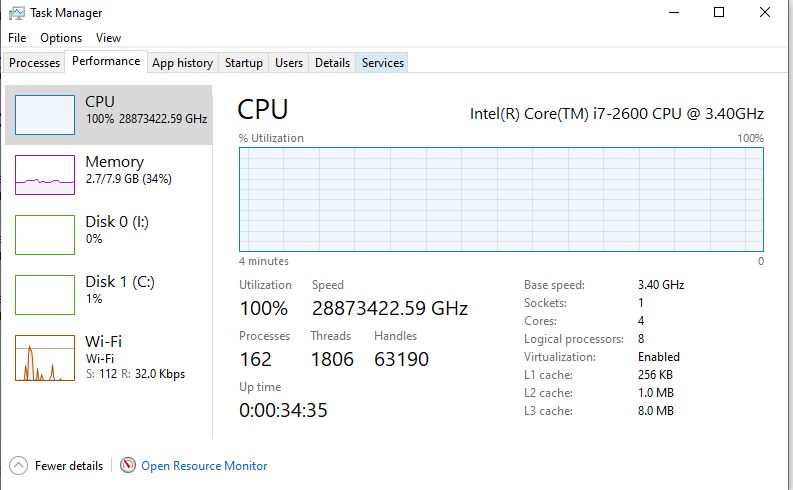Click the Wi-Fi sidebar label
793x490 pixels.
[104, 341]
